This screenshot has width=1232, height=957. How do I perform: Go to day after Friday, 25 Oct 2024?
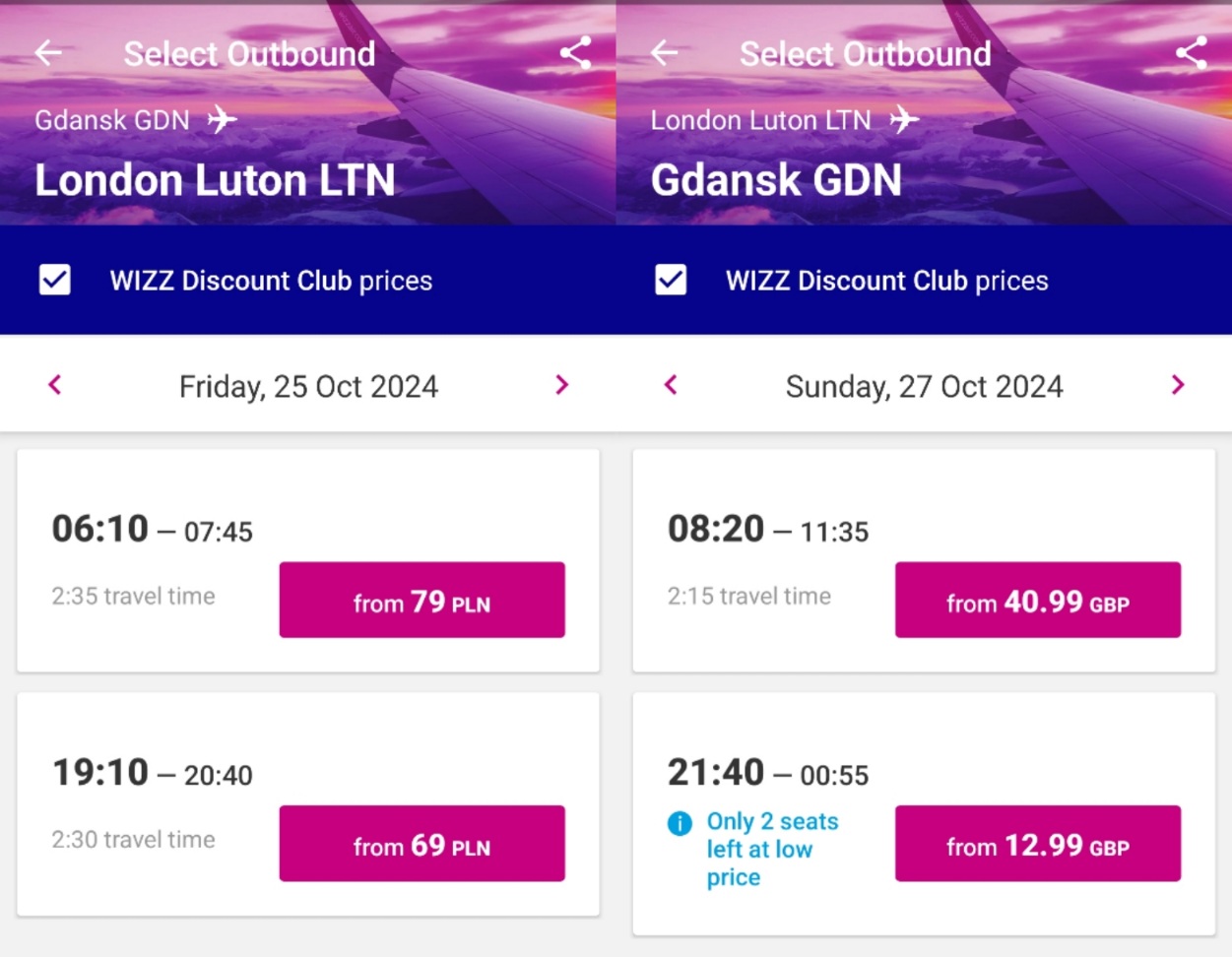[561, 385]
